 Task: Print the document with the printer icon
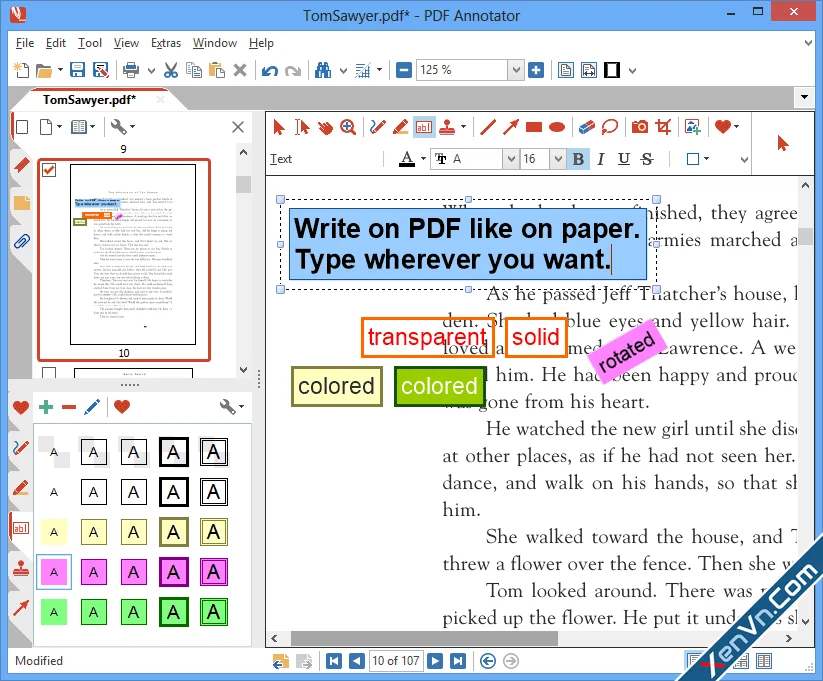pos(131,70)
